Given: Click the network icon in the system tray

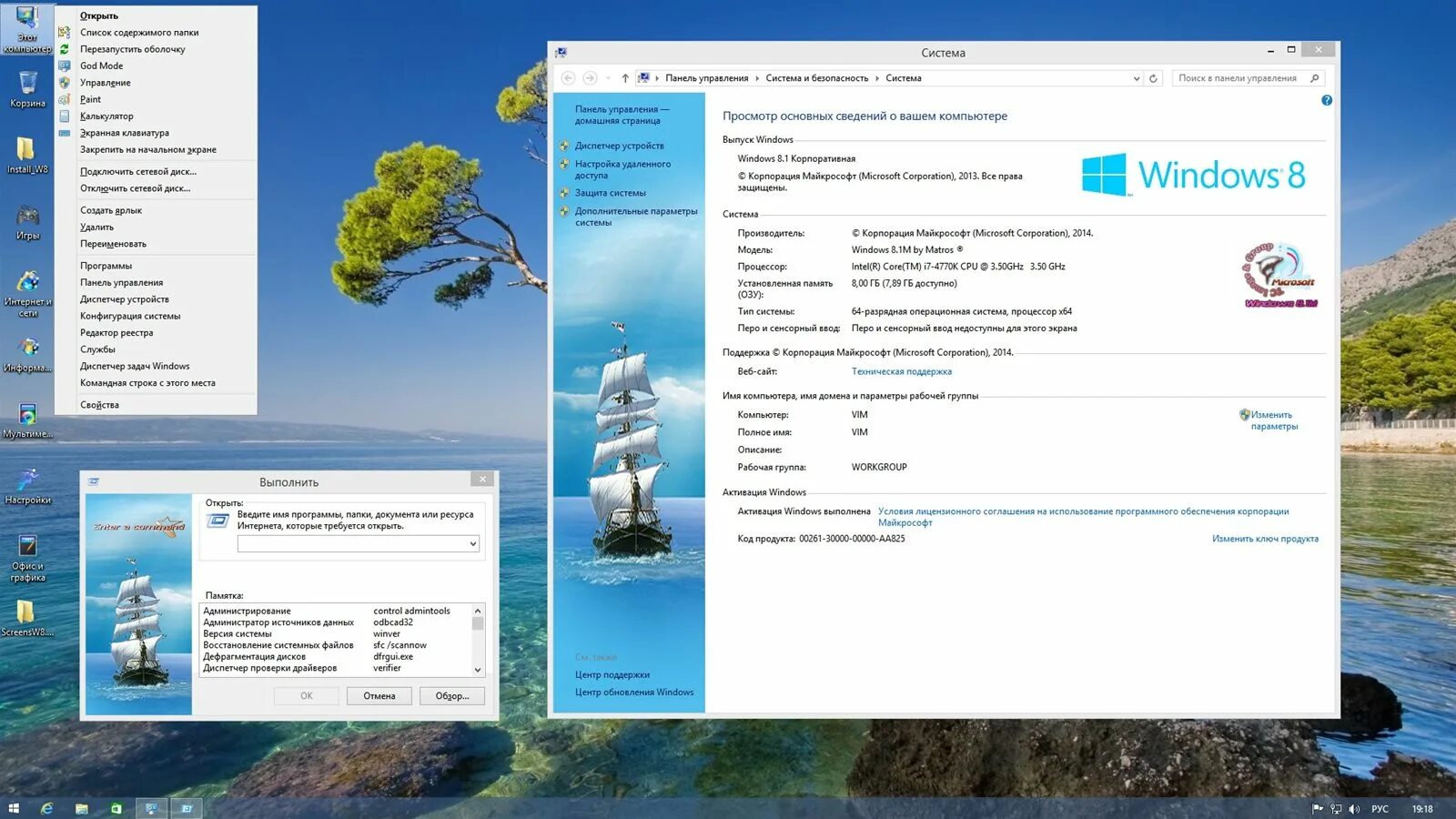Looking at the screenshot, I should coord(1336,808).
